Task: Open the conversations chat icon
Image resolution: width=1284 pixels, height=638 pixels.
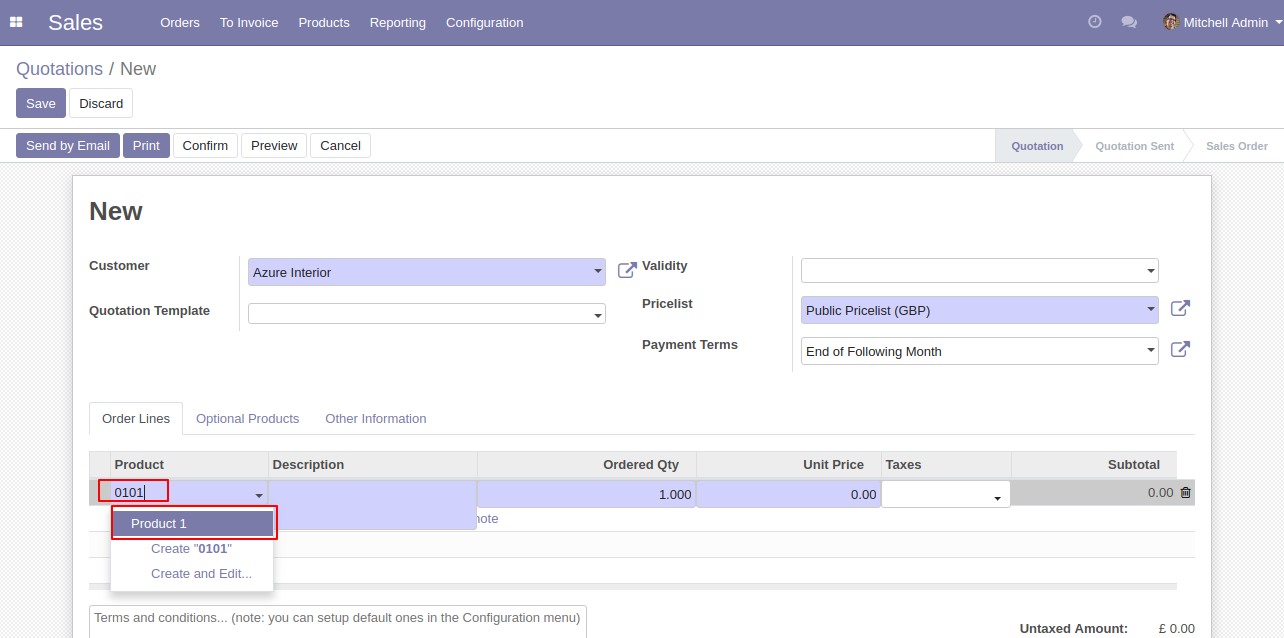Action: pos(1129,22)
